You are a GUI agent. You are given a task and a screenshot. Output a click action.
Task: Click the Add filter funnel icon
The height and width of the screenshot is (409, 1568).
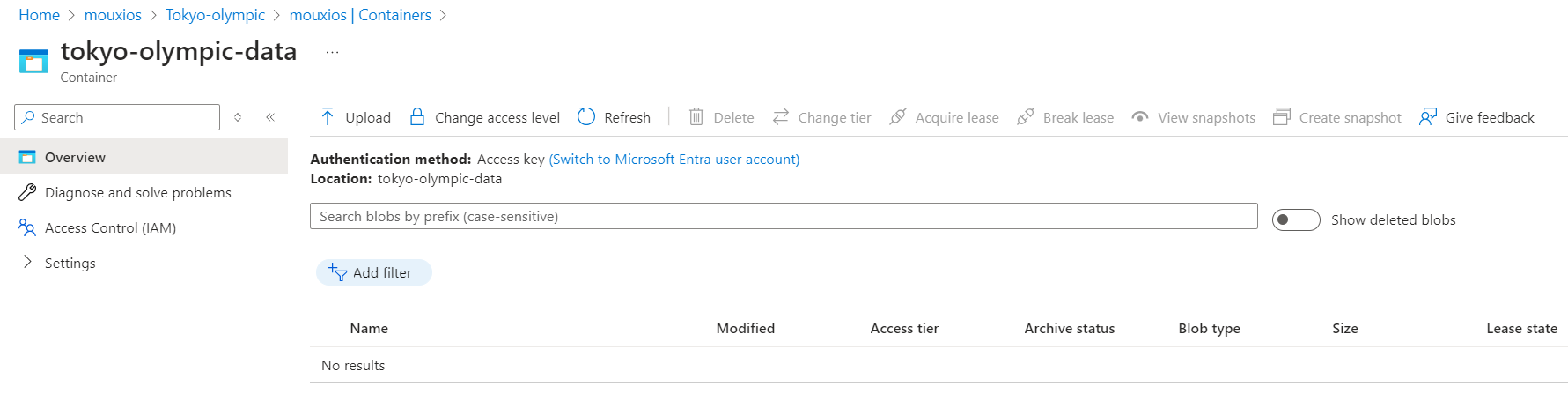tap(337, 272)
